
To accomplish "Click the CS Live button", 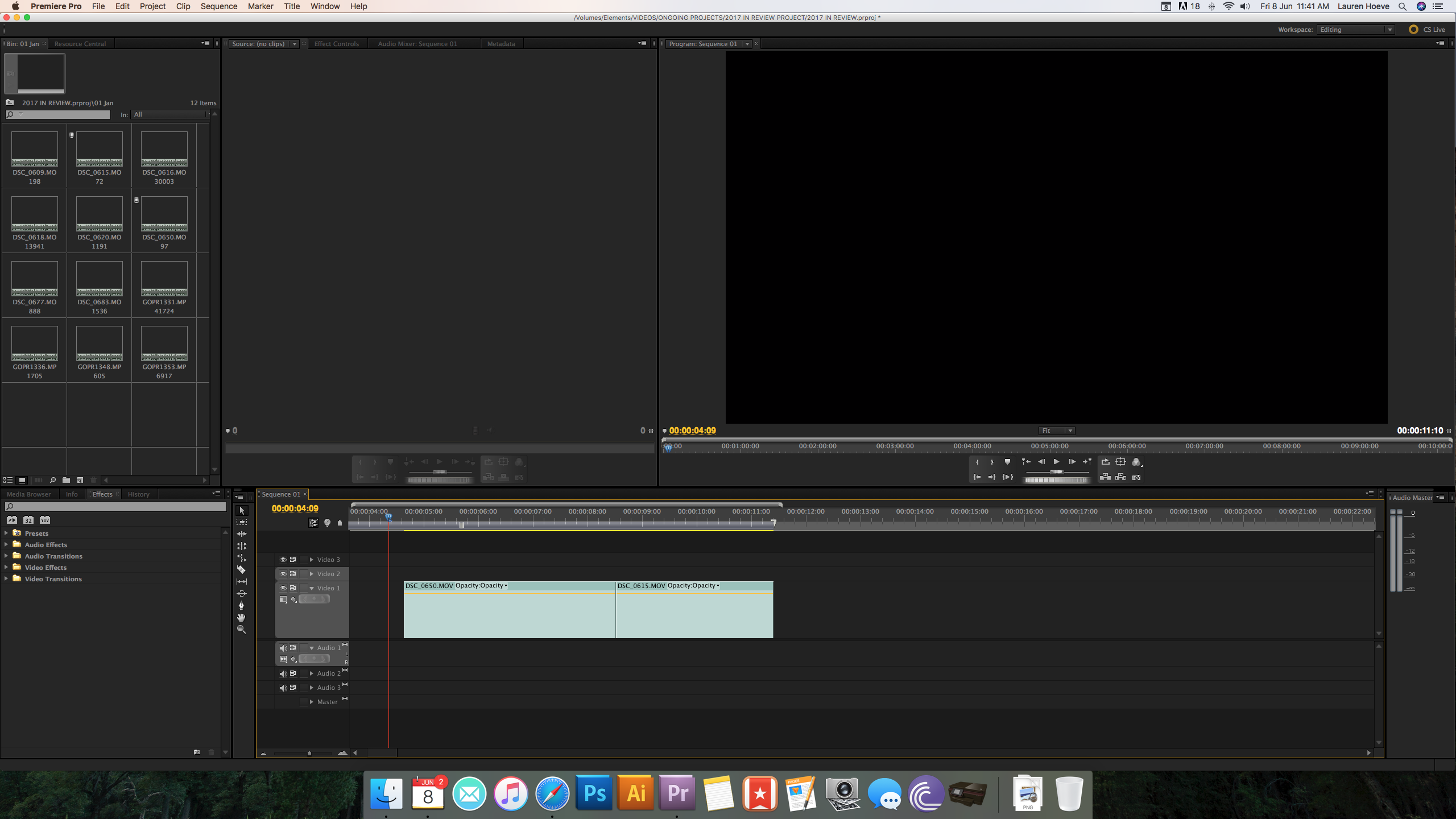I will point(1427,30).
